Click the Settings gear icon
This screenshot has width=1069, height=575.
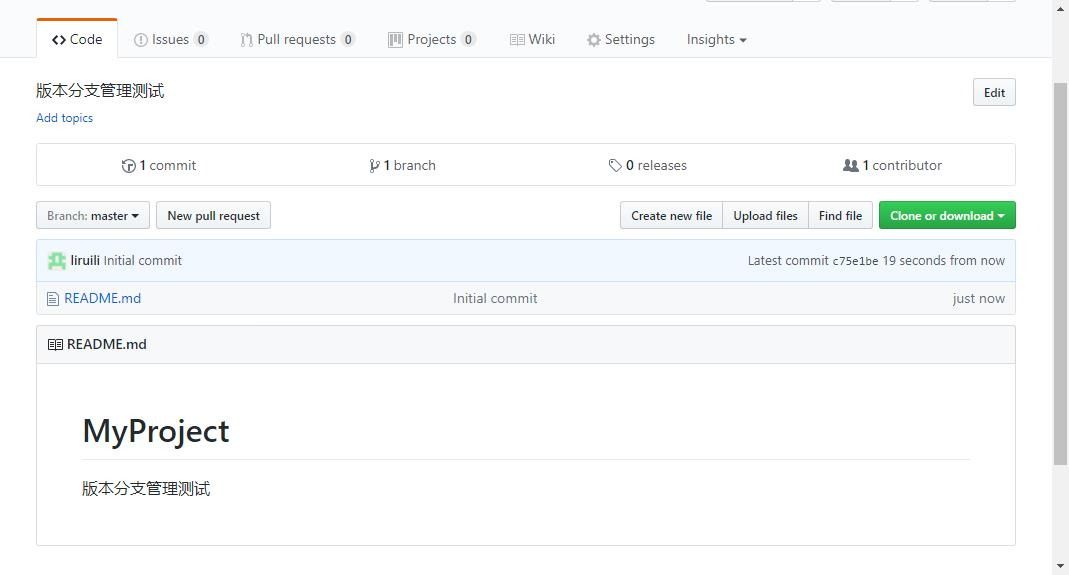point(594,40)
